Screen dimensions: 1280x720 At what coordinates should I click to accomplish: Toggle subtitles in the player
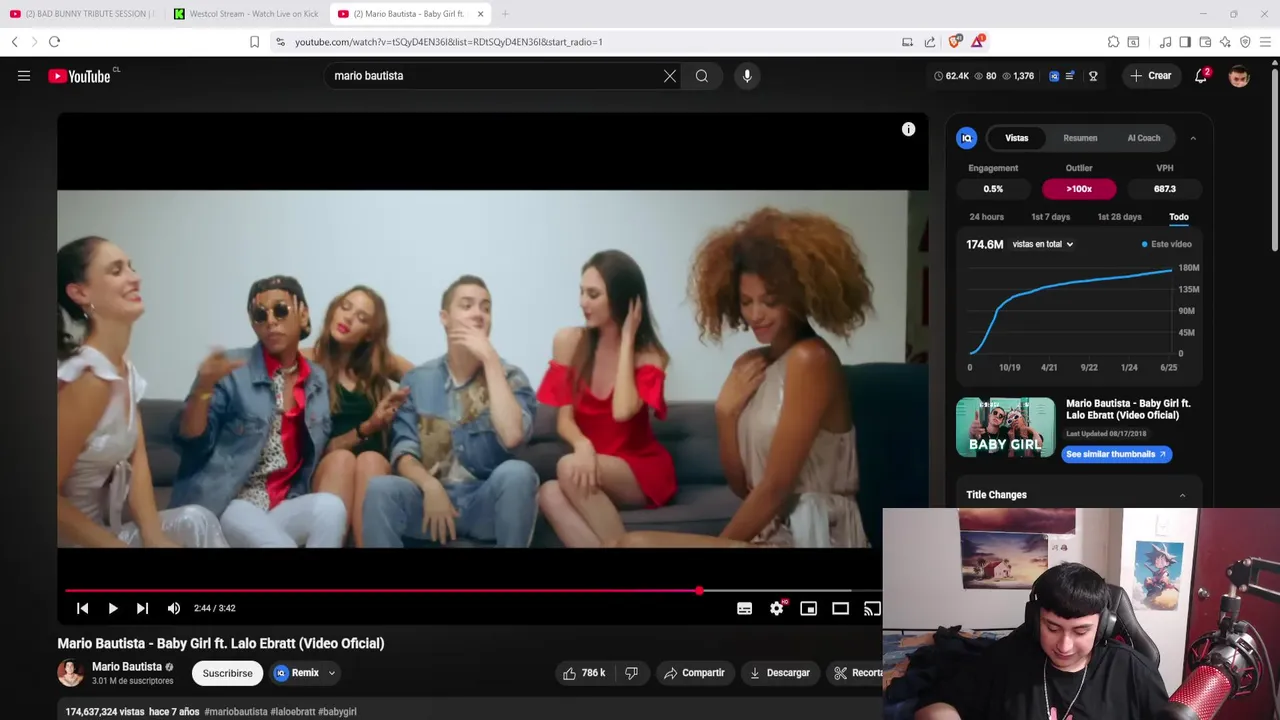click(745, 608)
